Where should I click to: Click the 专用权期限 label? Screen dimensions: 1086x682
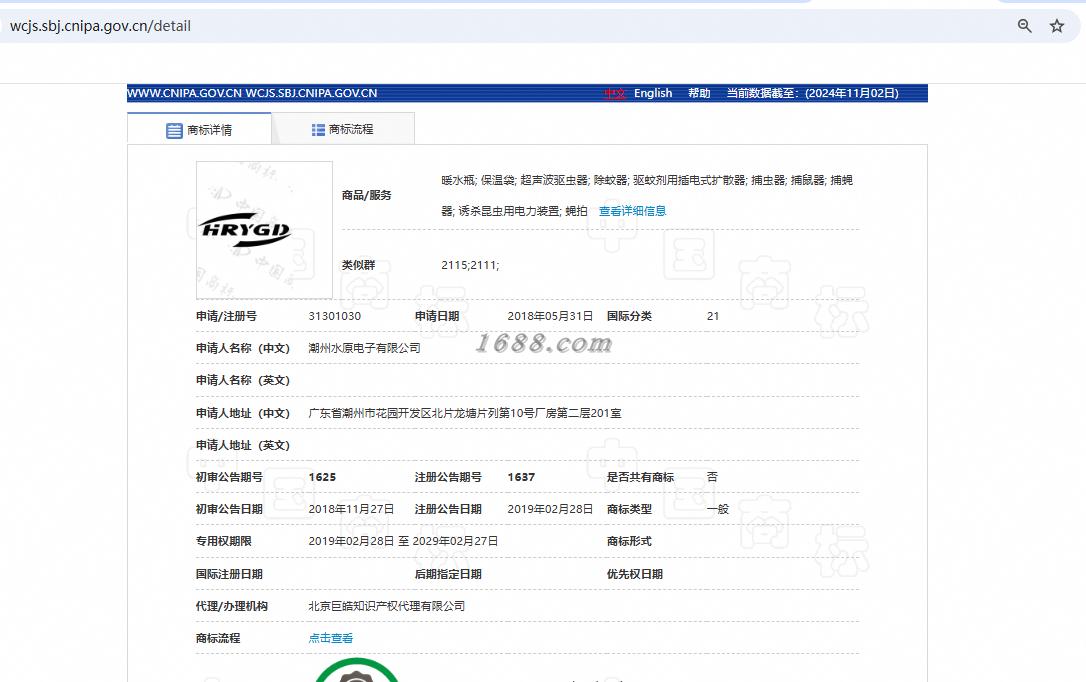[x=224, y=541]
